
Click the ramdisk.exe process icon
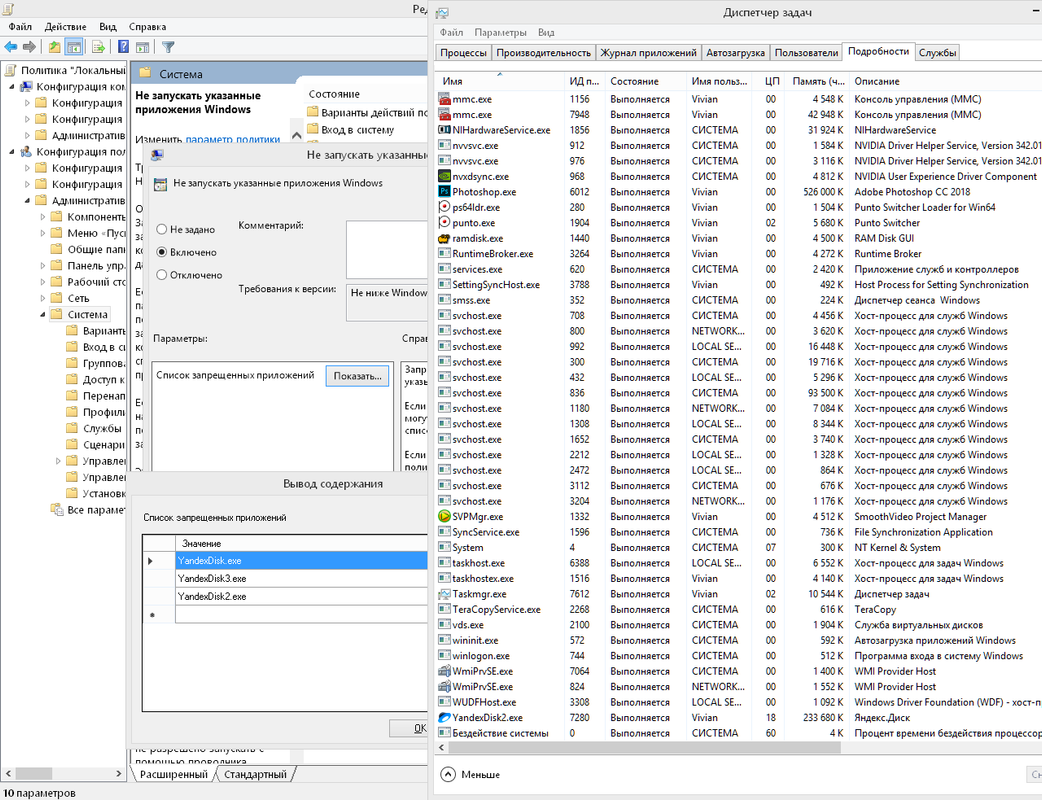pos(445,239)
